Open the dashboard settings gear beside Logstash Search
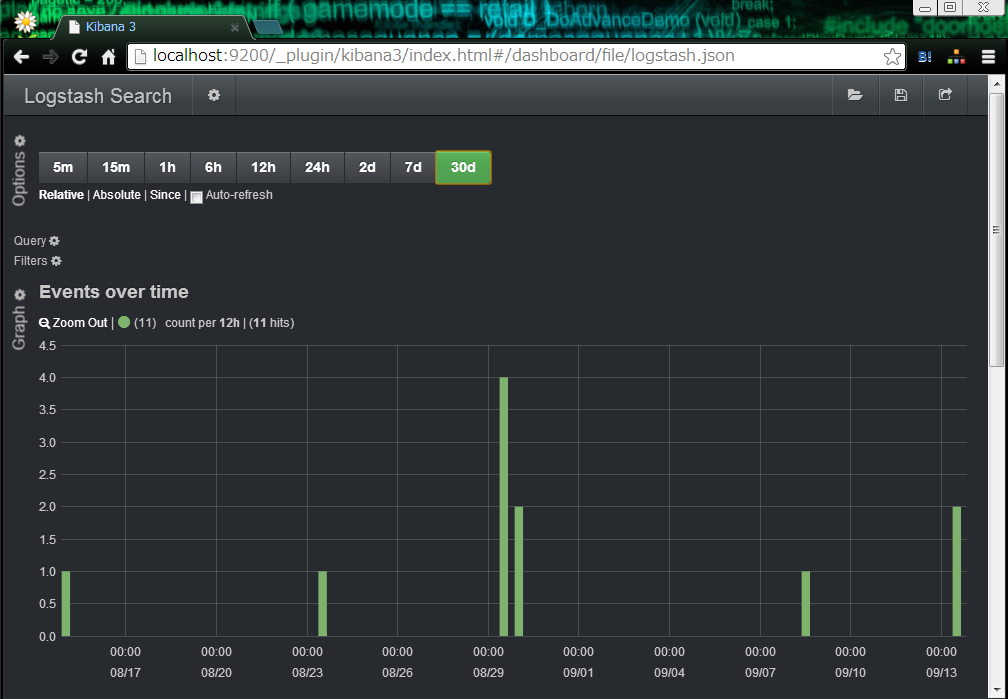This screenshot has width=1008, height=699. (213, 95)
